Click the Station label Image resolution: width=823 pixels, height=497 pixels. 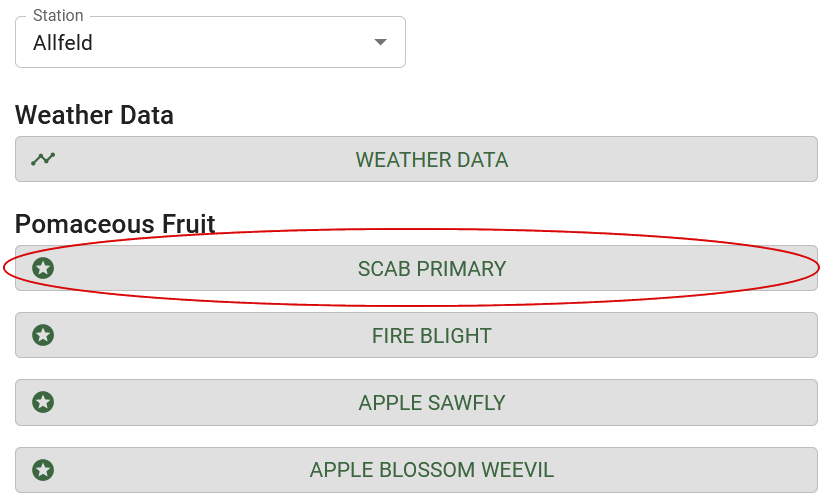58,15
